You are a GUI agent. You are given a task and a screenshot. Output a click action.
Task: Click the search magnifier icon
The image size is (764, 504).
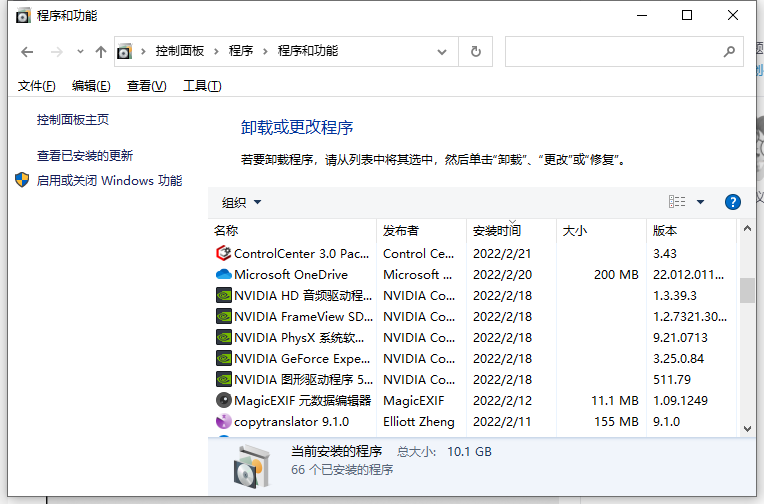(729, 51)
